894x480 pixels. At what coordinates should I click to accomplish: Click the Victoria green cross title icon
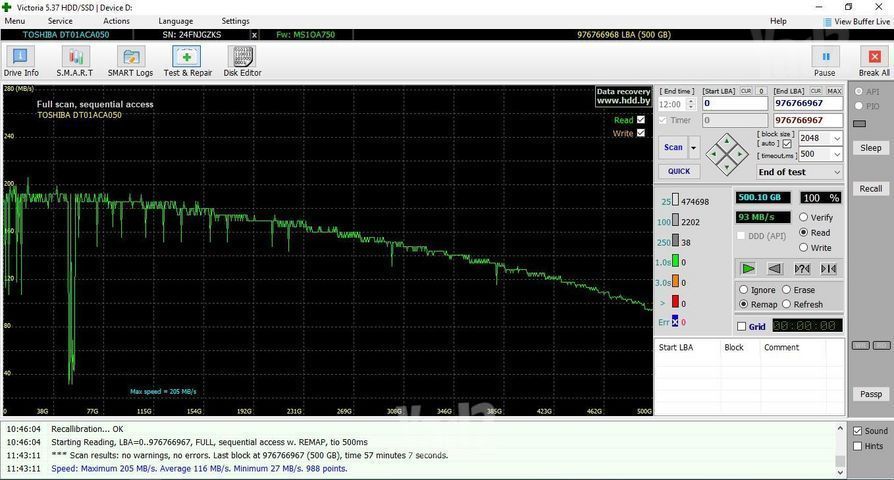(7, 7)
